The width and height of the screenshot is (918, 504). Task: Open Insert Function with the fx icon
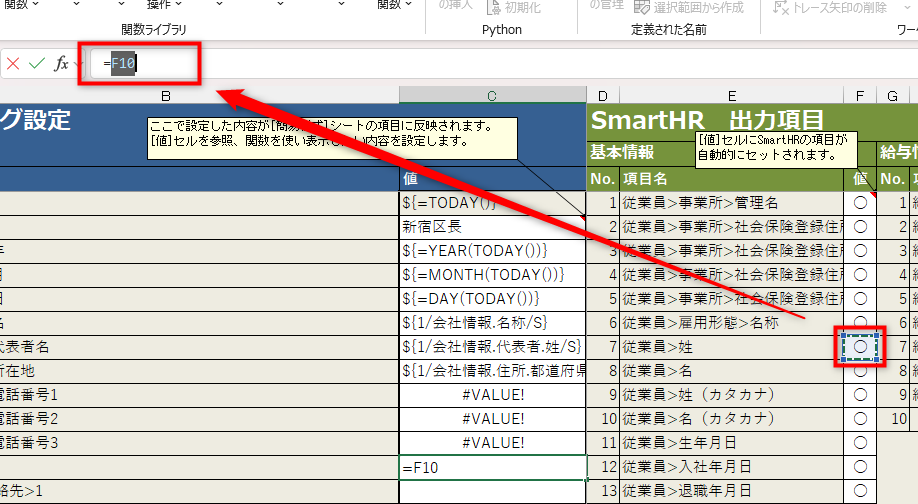[60, 64]
